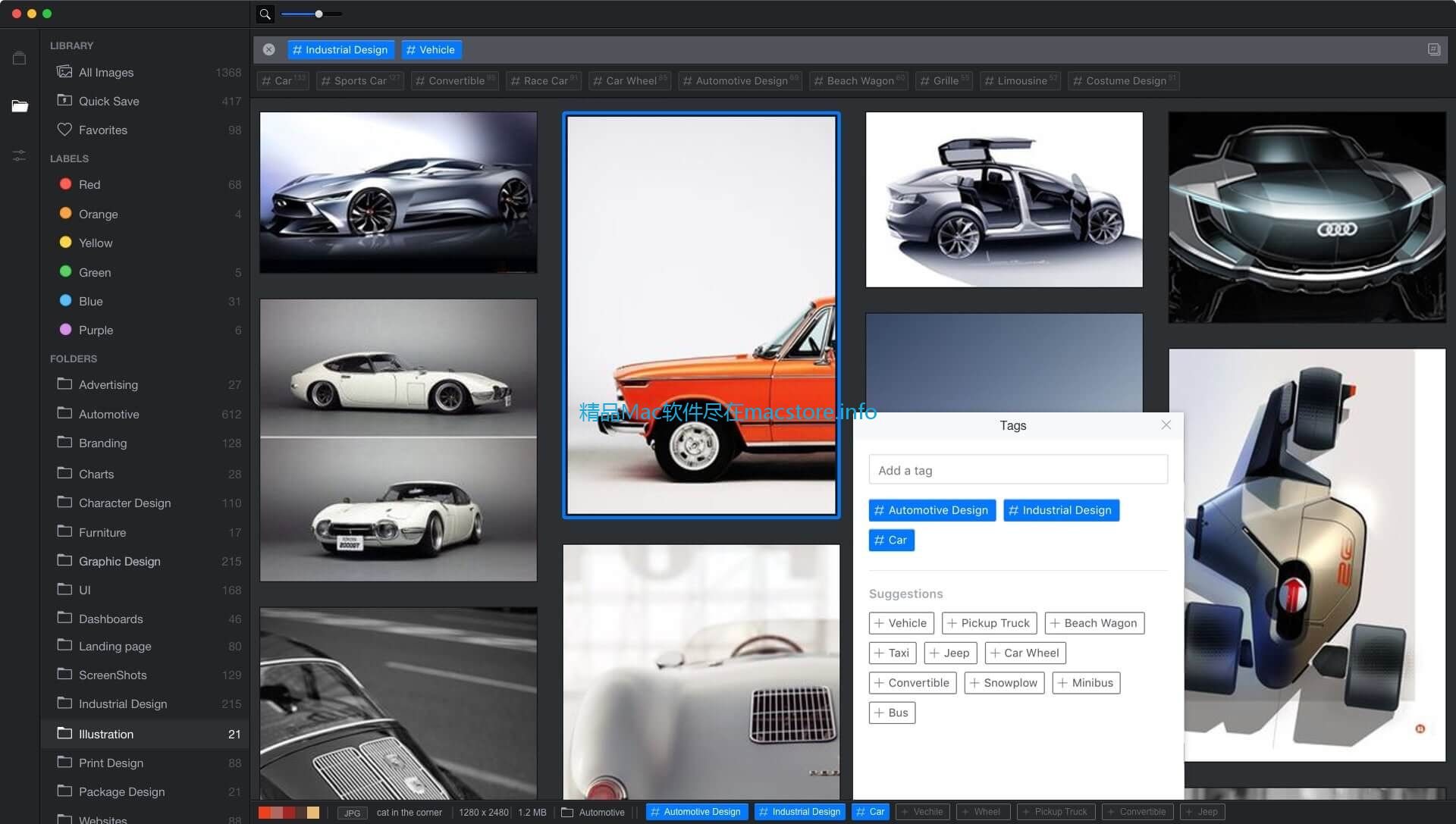Filter by Costume Design related tag

(x=1124, y=80)
